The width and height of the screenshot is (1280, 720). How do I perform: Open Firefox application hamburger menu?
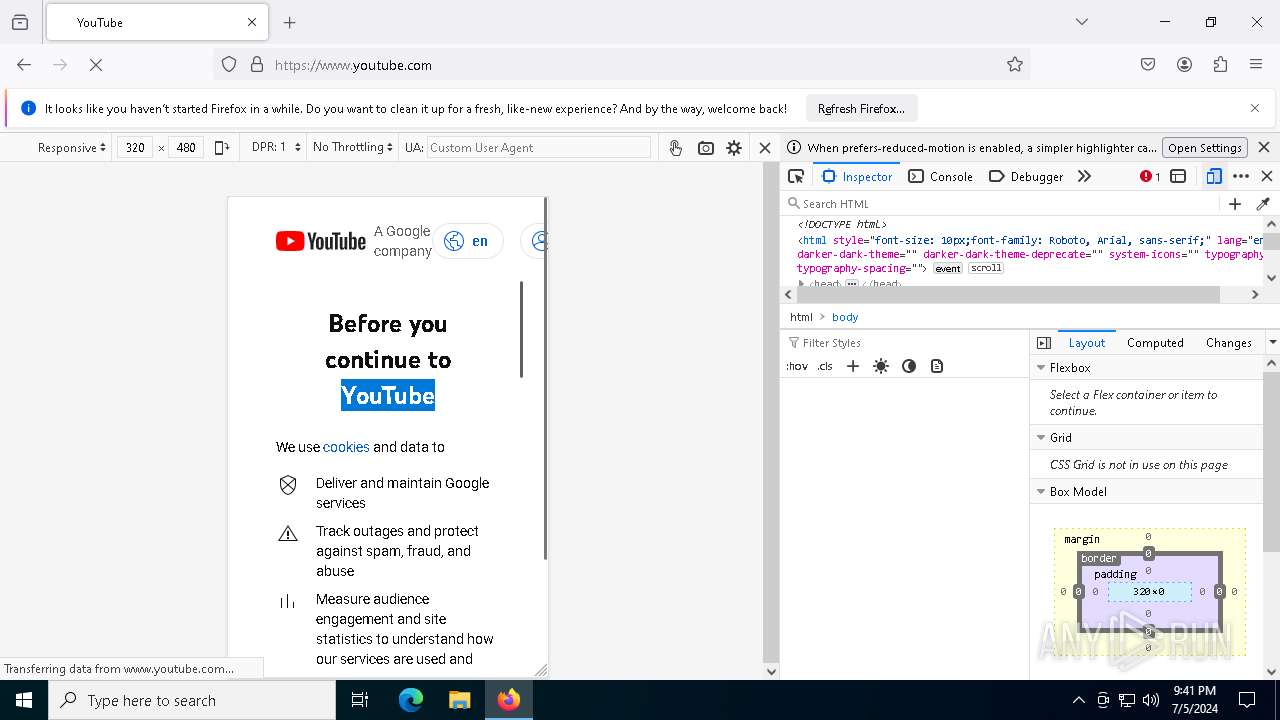tap(1256, 65)
